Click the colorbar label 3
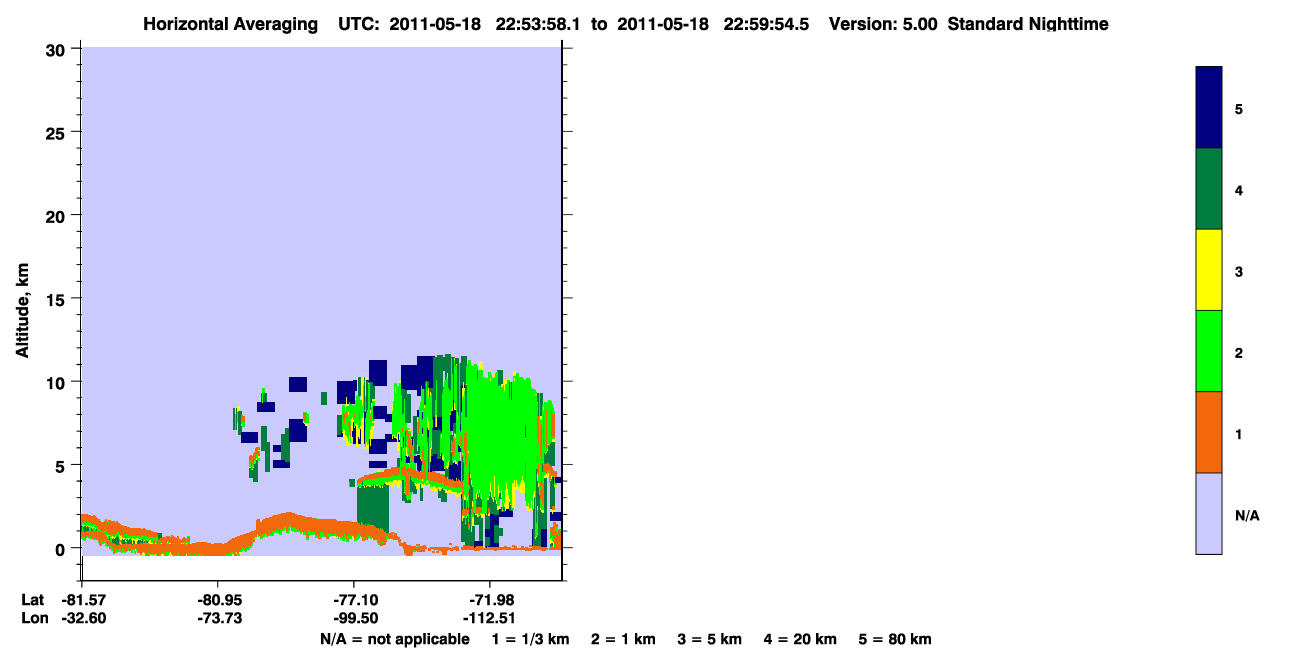 coord(1239,271)
